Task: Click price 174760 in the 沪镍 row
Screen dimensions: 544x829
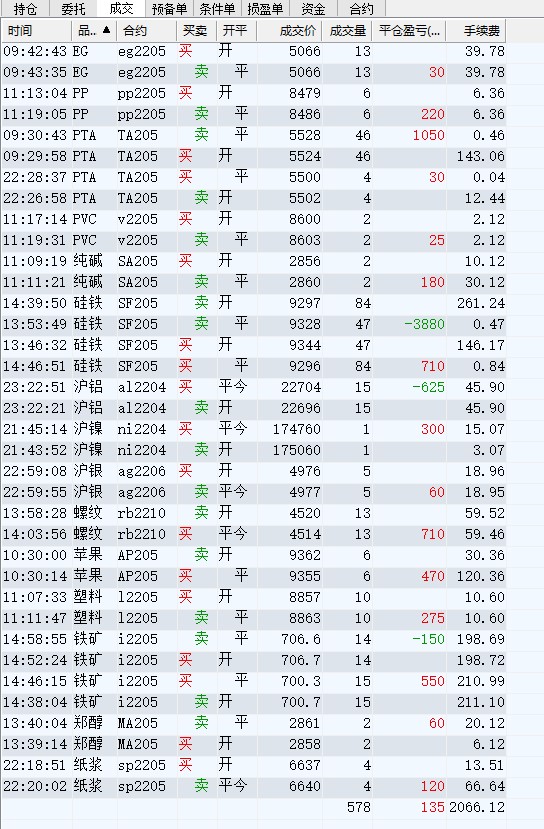Action: [297, 429]
